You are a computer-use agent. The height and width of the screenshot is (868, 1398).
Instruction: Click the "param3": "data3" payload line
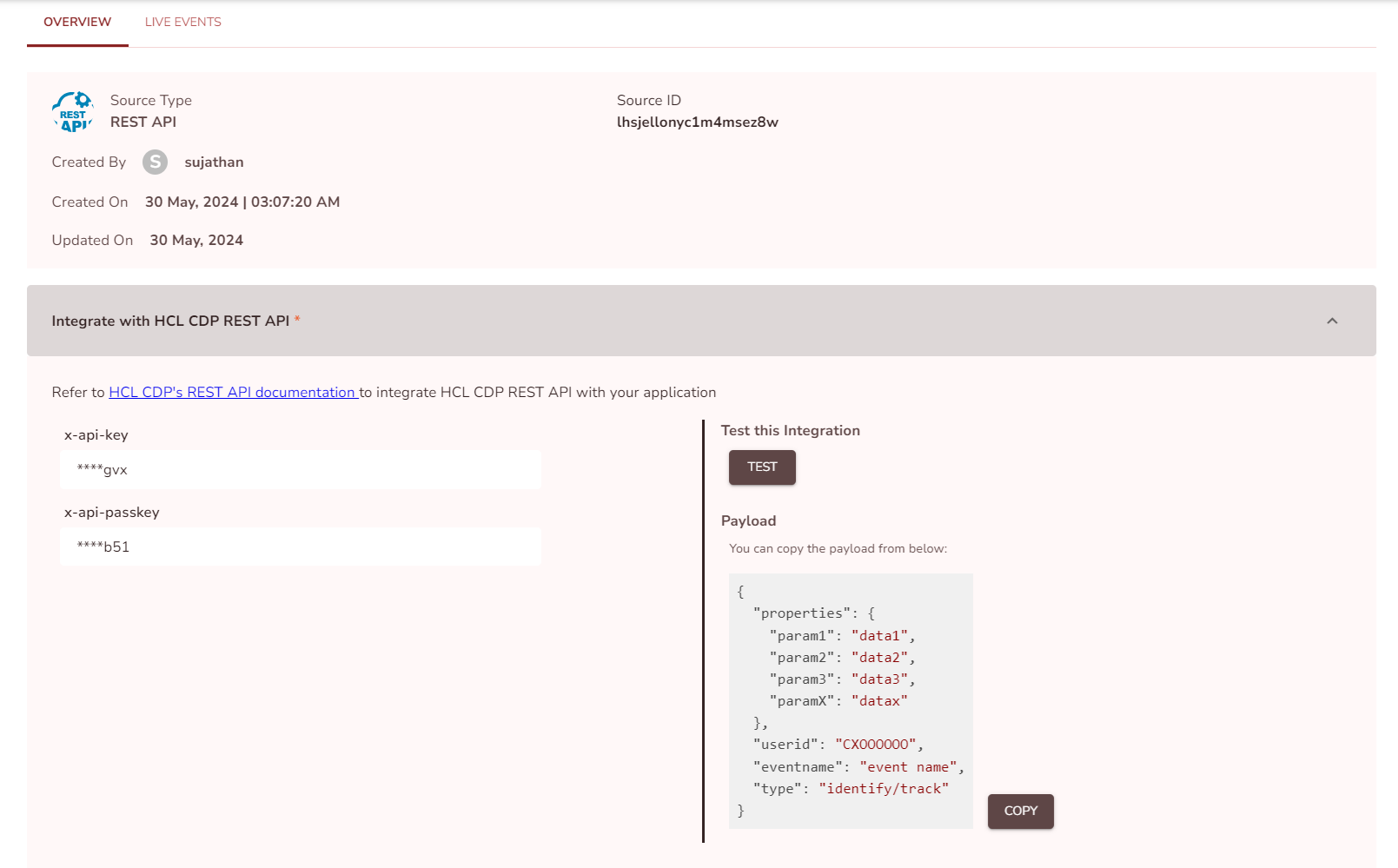point(843,679)
